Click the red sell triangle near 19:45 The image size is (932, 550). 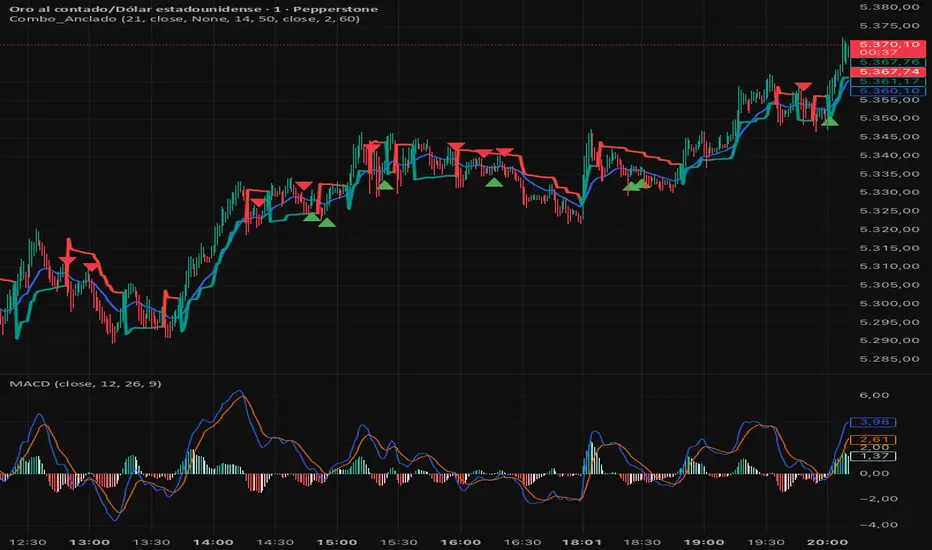(x=804, y=86)
